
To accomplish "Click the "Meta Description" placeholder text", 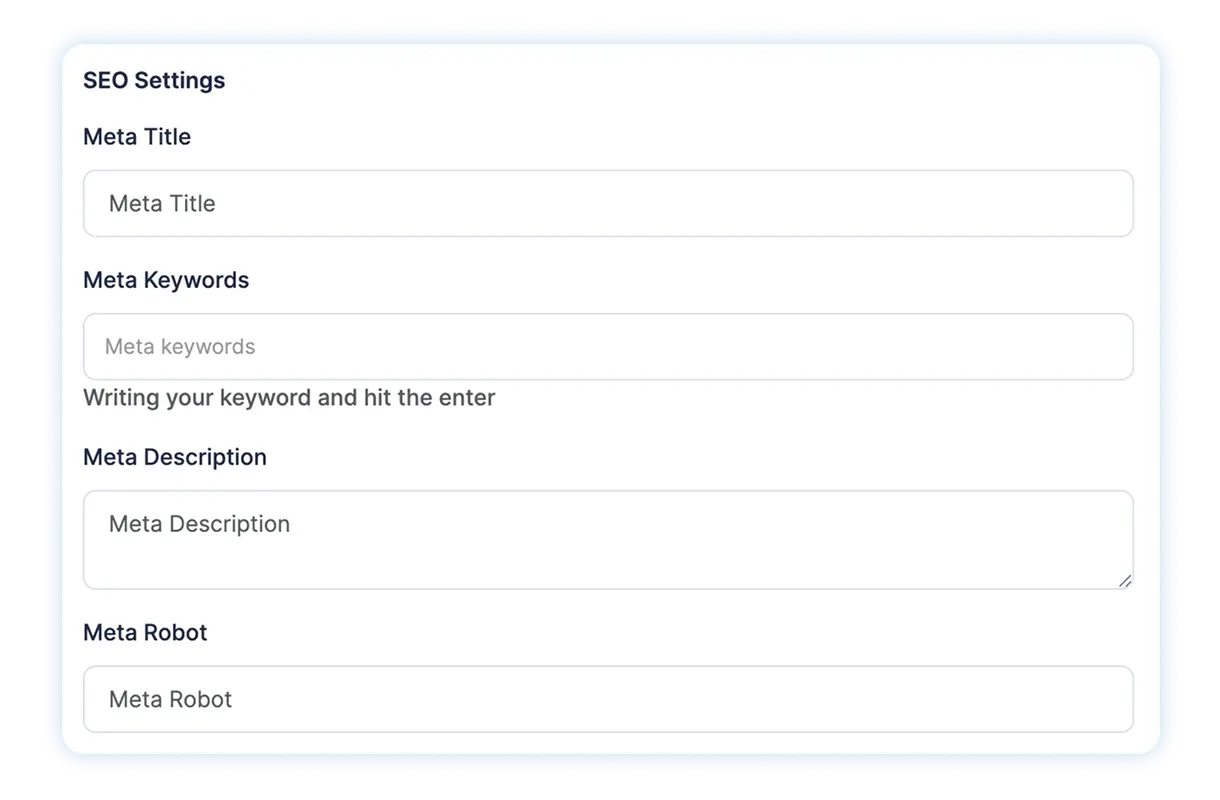I will 199,524.
